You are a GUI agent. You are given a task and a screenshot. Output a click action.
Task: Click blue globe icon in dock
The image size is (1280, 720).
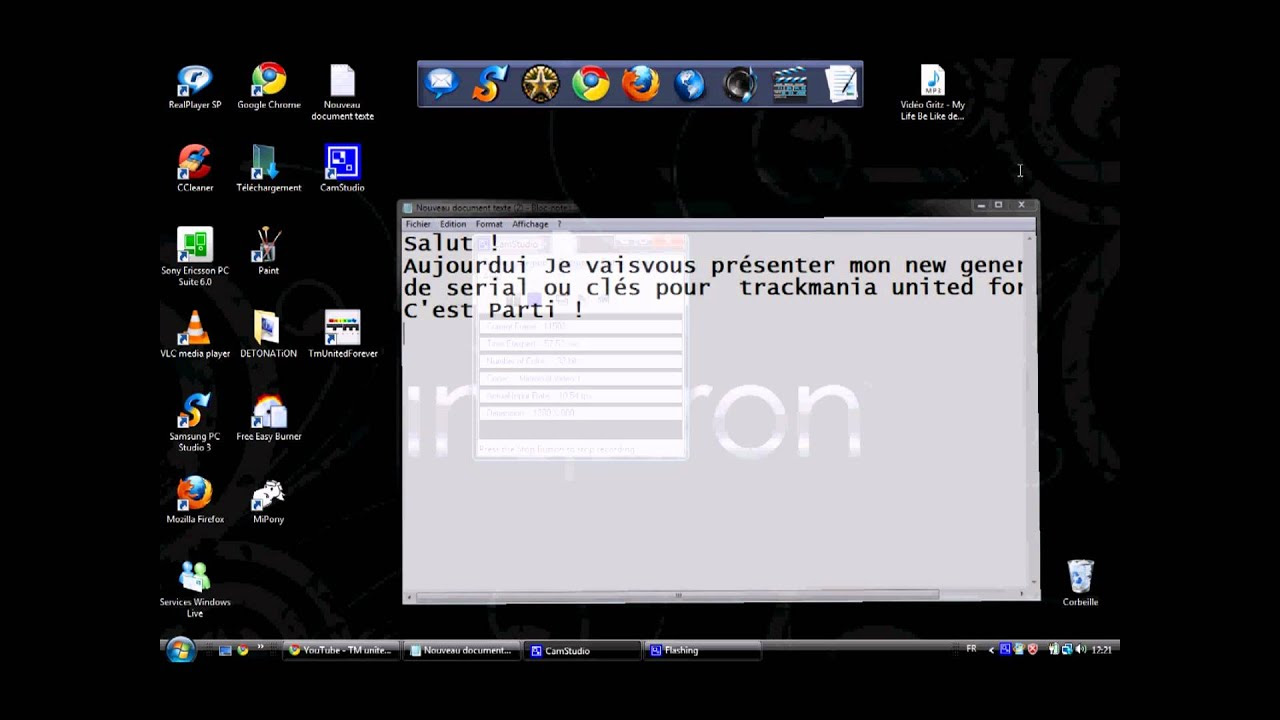coord(690,84)
